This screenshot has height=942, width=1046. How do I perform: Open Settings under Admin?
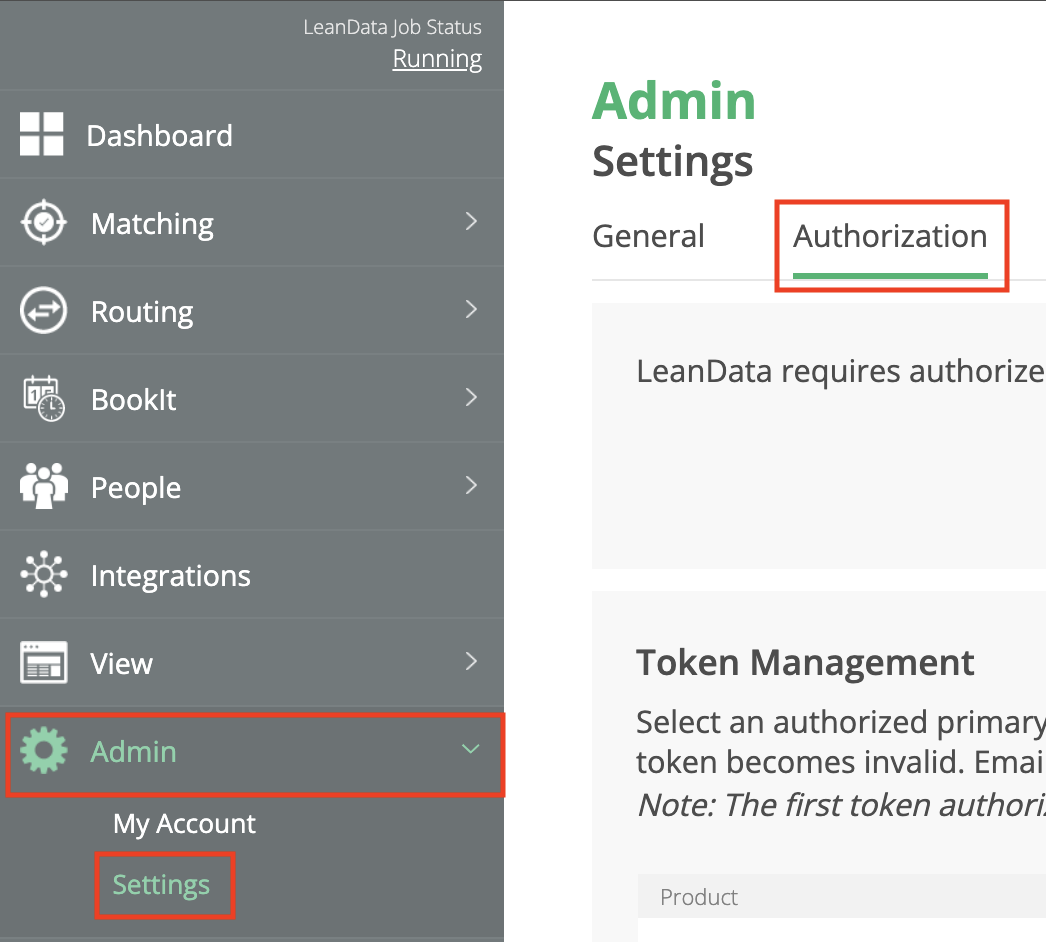pos(161,886)
